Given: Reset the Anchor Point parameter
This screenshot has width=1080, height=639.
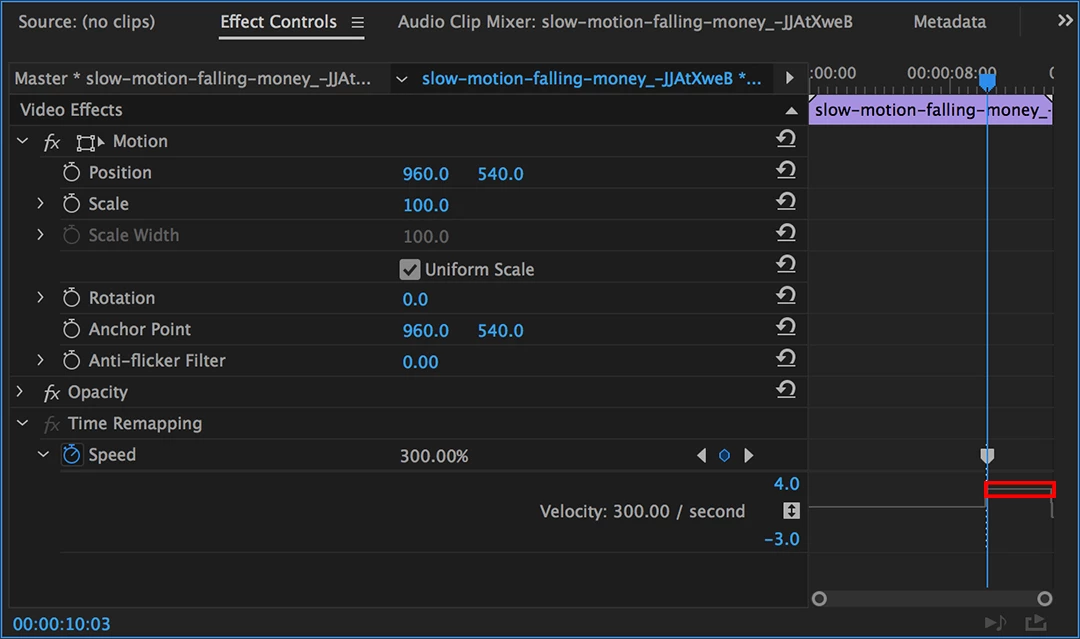Looking at the screenshot, I should (786, 327).
